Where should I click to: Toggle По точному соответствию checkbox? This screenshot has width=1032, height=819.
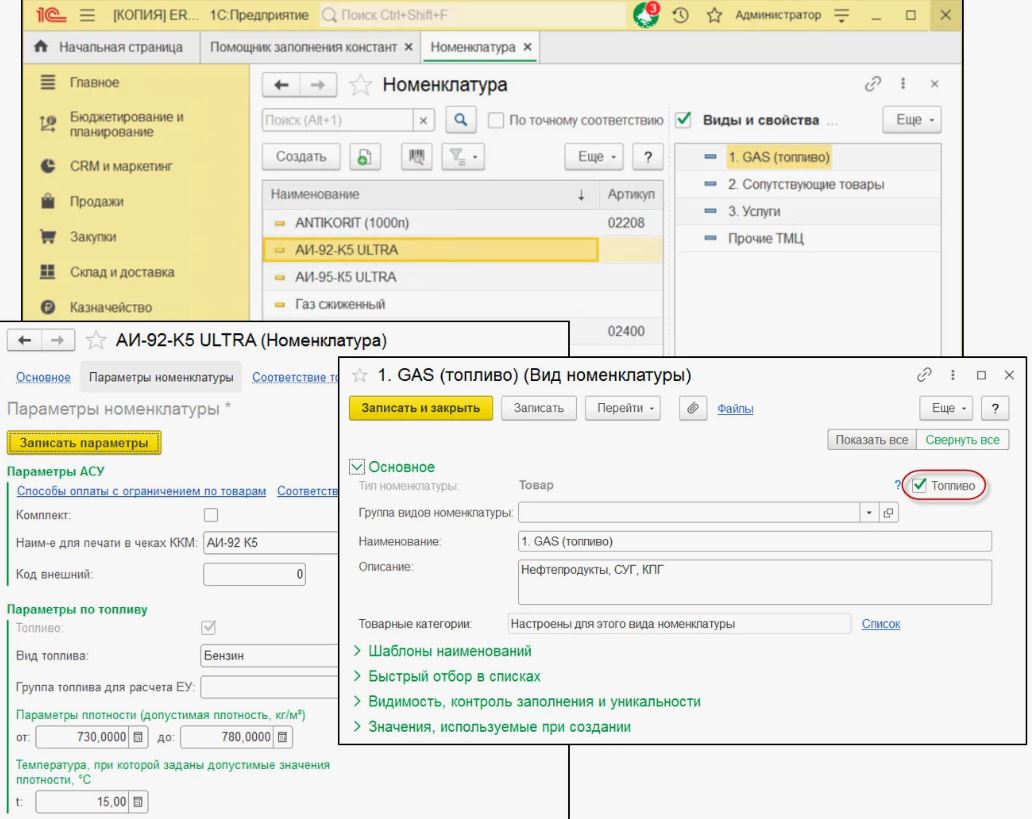[x=496, y=120]
